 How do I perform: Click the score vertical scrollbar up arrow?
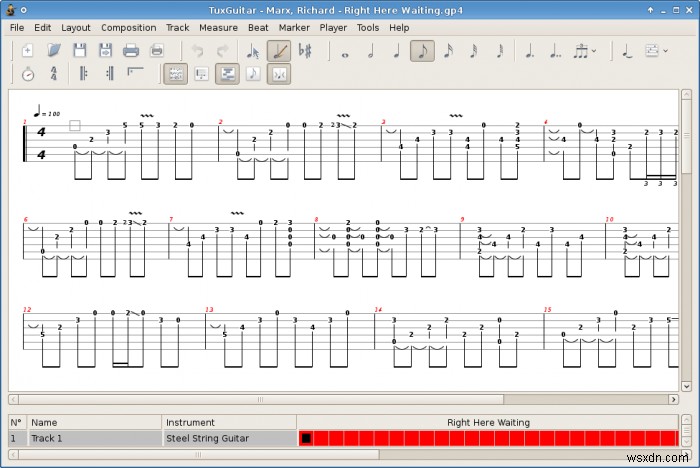click(x=686, y=95)
